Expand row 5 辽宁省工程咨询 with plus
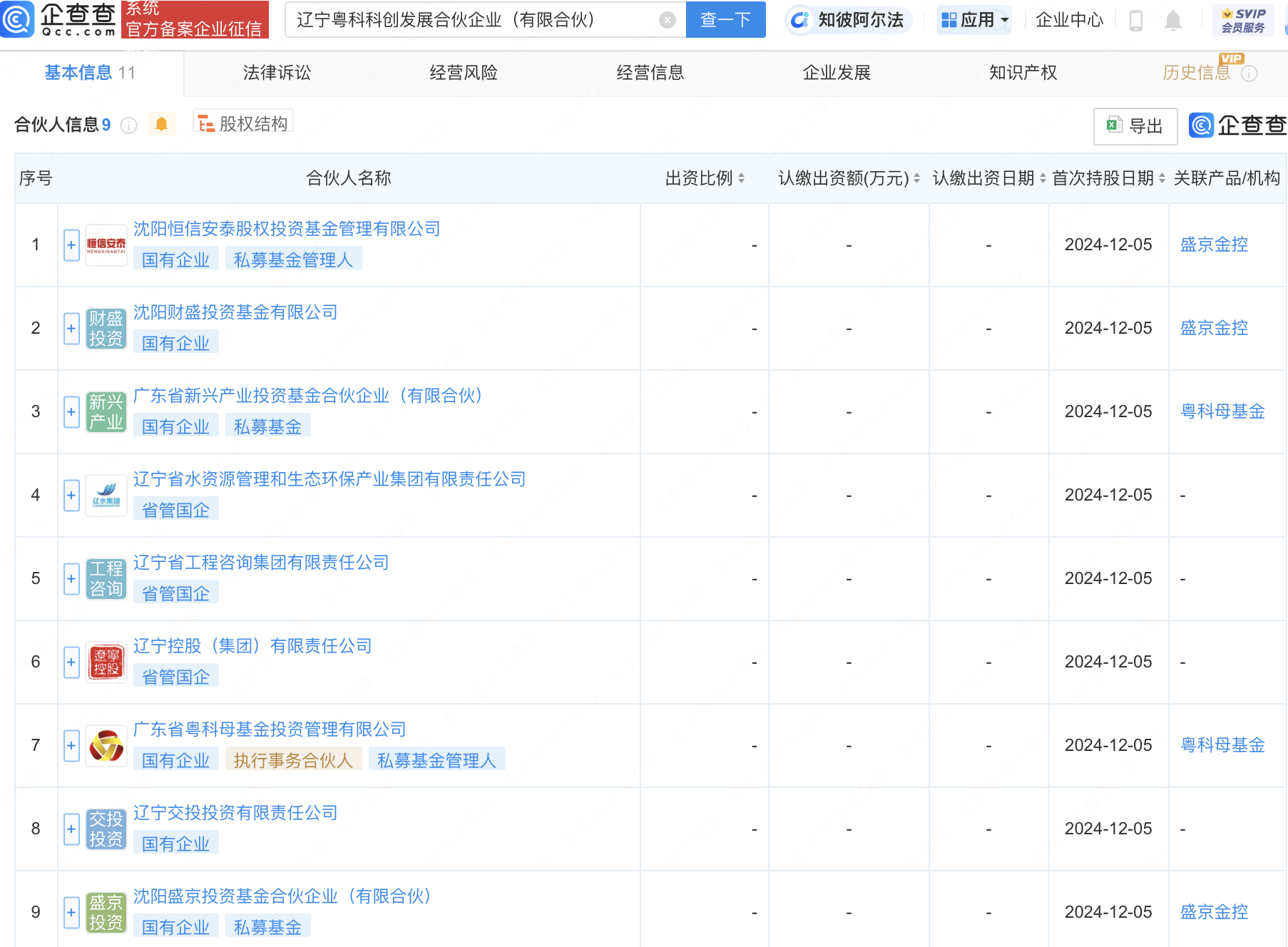The image size is (1288, 947). (71, 579)
